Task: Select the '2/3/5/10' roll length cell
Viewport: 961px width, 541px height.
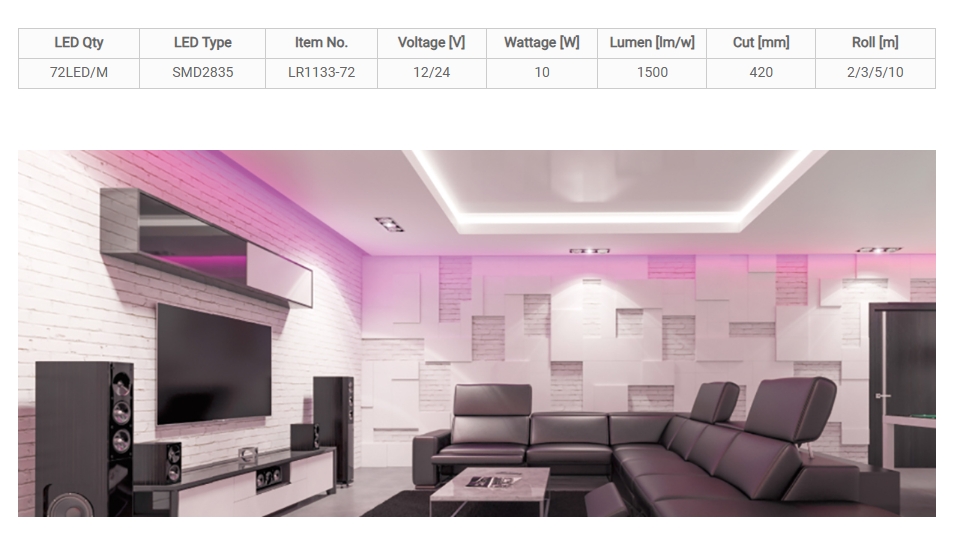Action: 875,73
